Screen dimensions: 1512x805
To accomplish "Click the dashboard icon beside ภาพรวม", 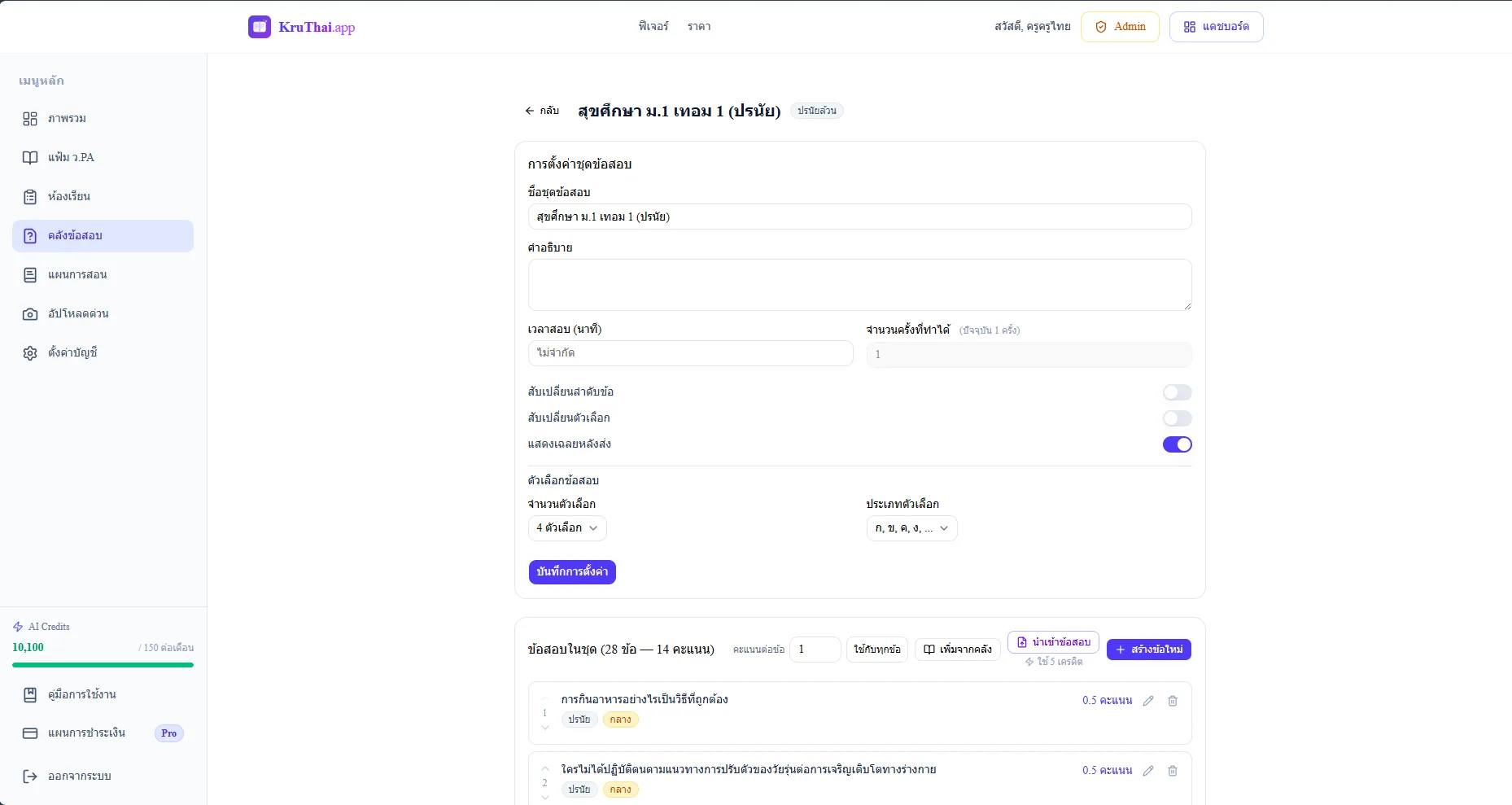I will [x=30, y=119].
